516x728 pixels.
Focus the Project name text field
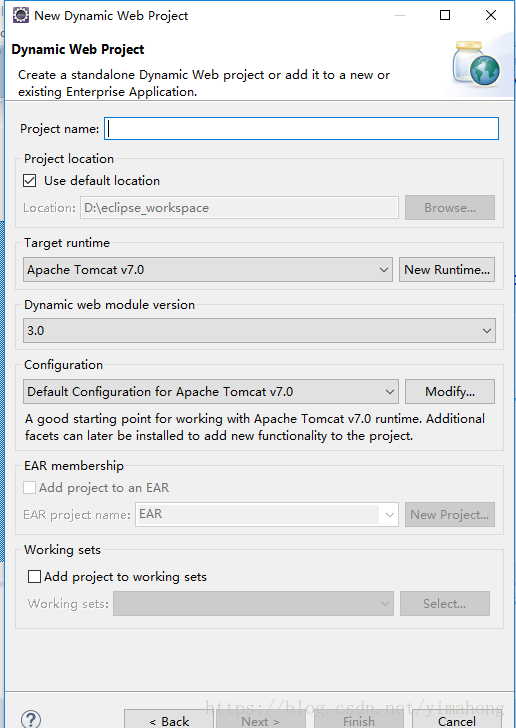301,129
